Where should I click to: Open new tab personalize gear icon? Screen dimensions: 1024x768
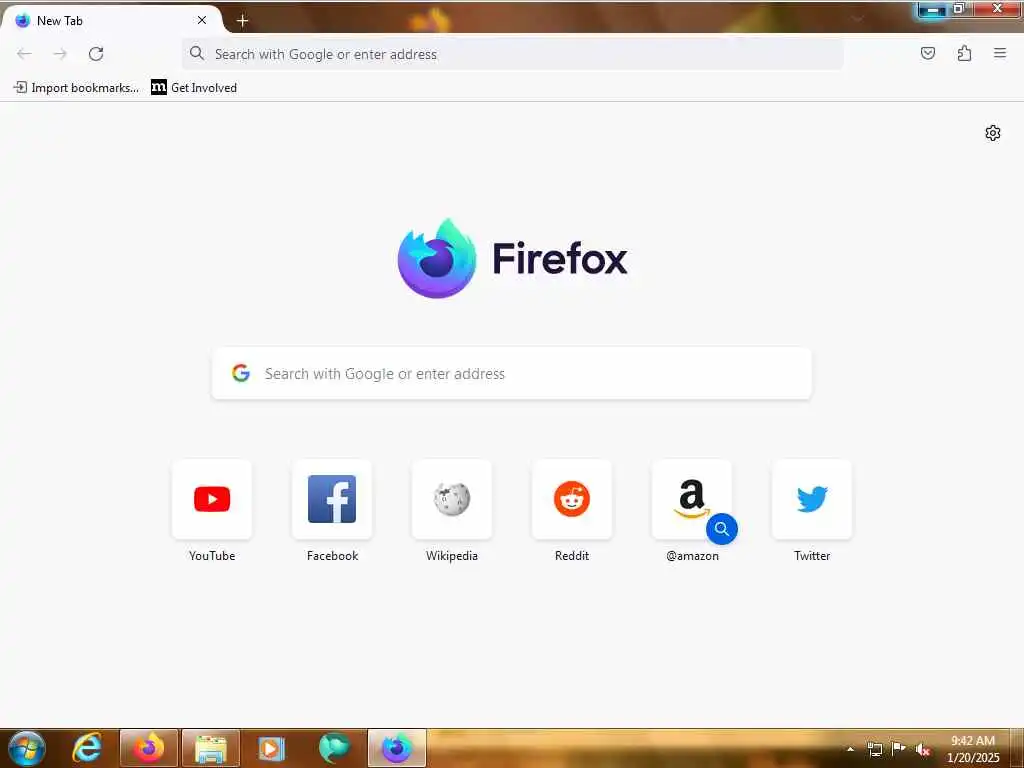pyautogui.click(x=993, y=133)
